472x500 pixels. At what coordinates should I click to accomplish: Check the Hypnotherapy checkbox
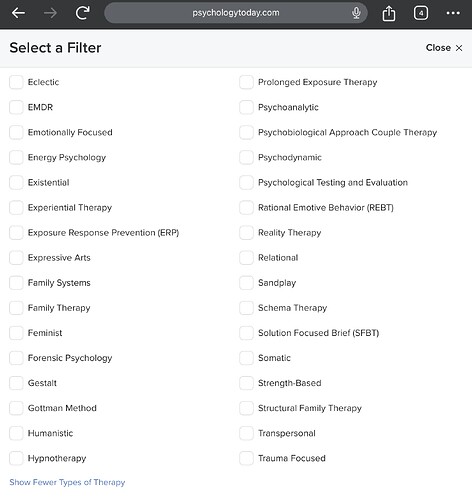pyautogui.click(x=16, y=458)
